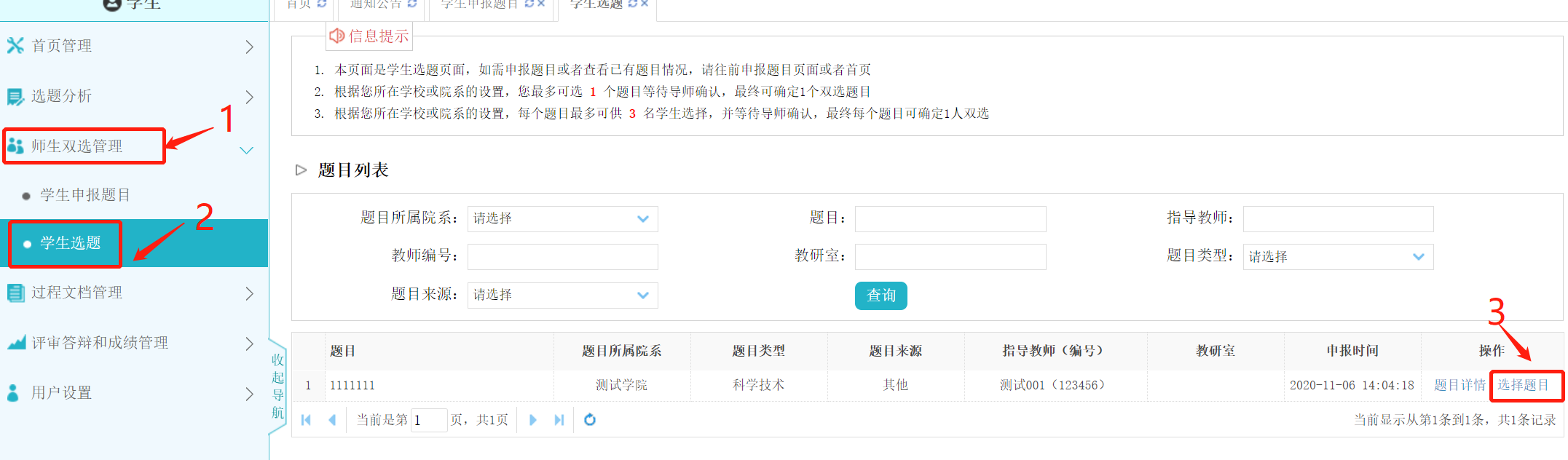Screen dimensions: 1568x460
Task: Open 学生申报题目 in the sidebar
Action: pos(85,195)
